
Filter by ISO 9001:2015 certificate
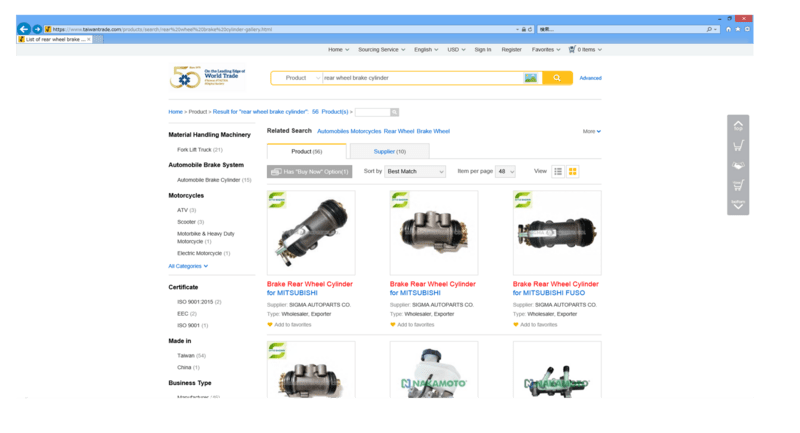coord(199,302)
